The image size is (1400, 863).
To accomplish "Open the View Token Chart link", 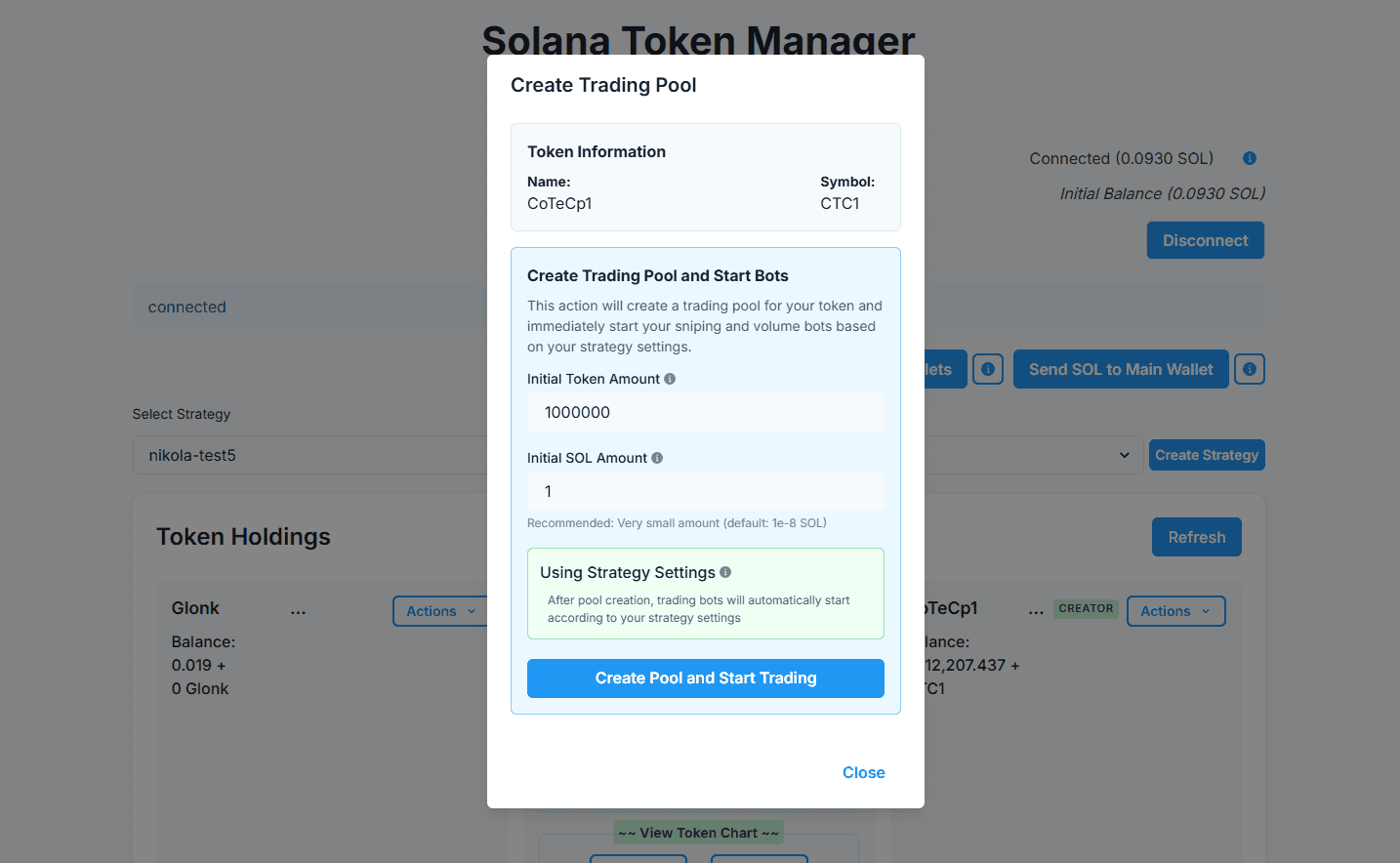I will point(698,833).
